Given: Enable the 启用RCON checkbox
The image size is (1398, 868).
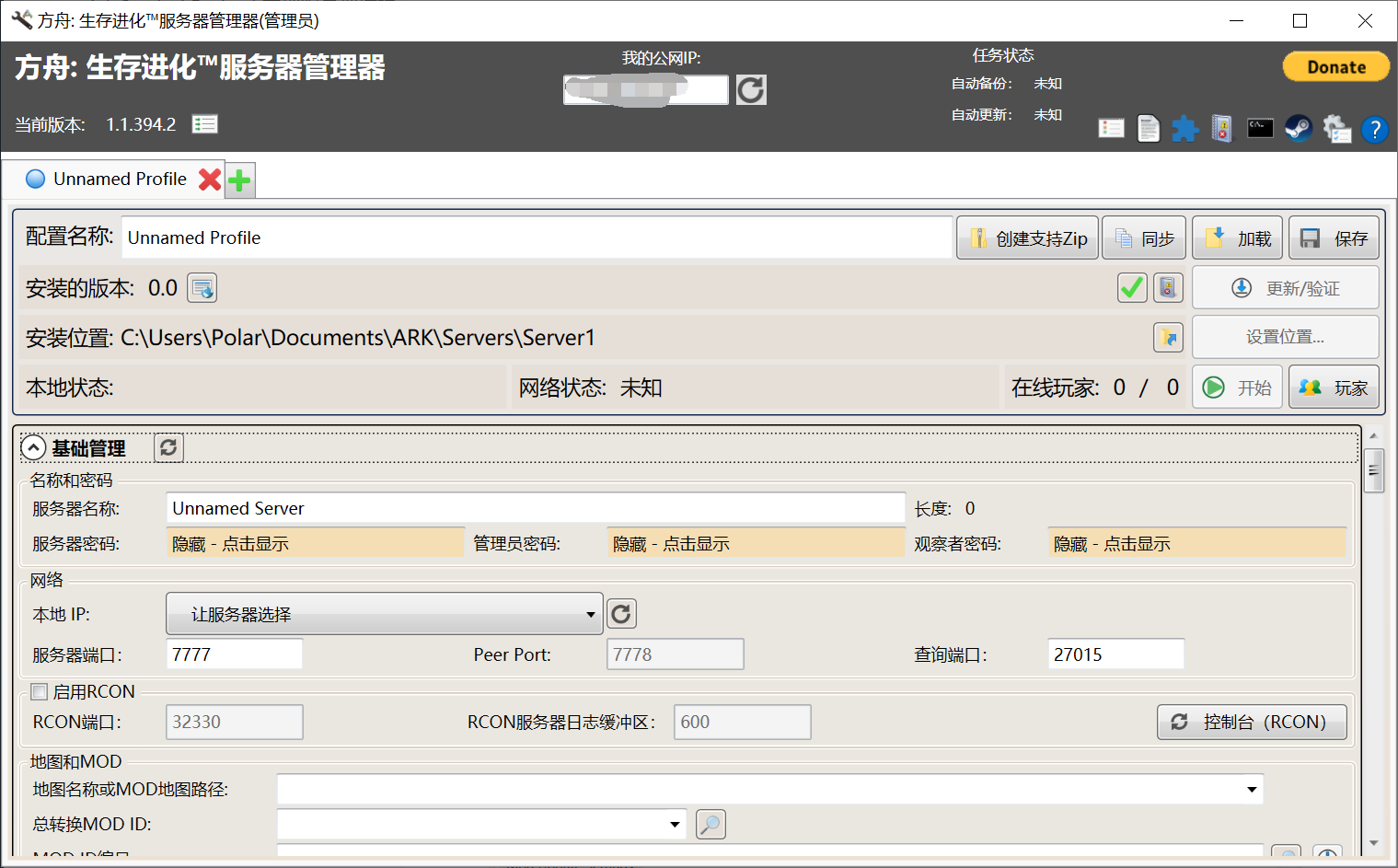Looking at the screenshot, I should 40,691.
